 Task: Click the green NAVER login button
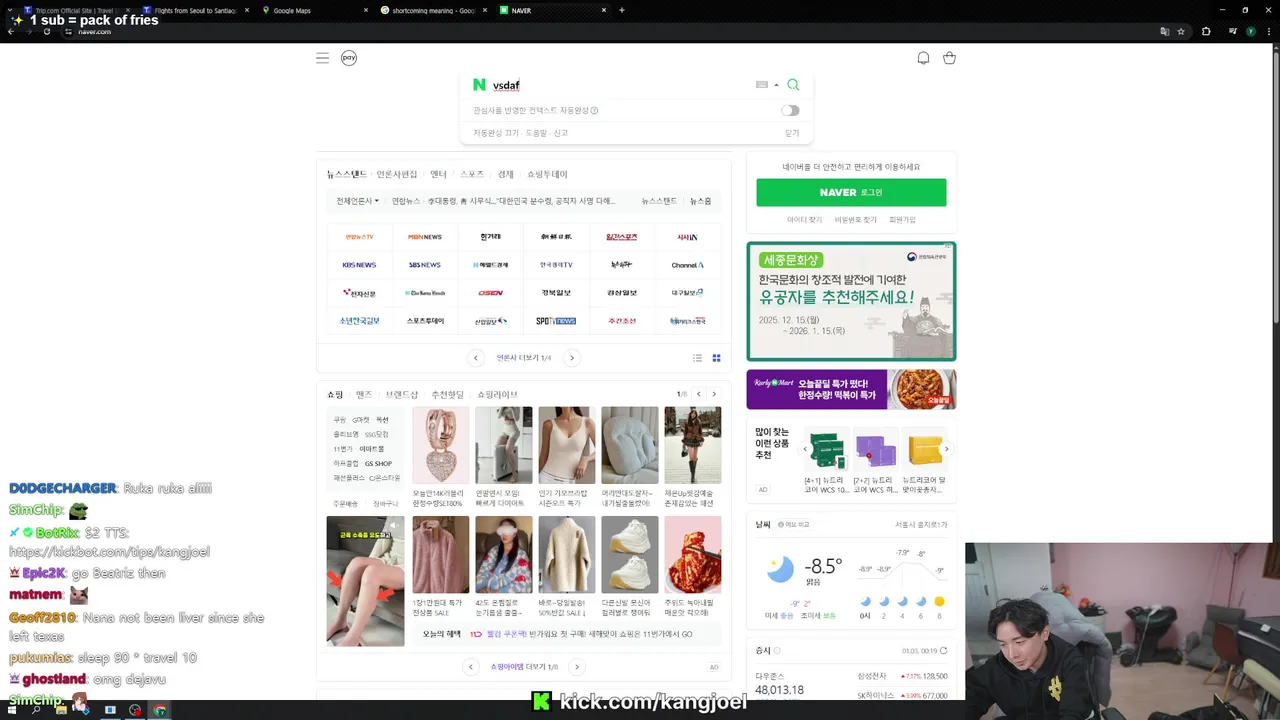click(851, 192)
